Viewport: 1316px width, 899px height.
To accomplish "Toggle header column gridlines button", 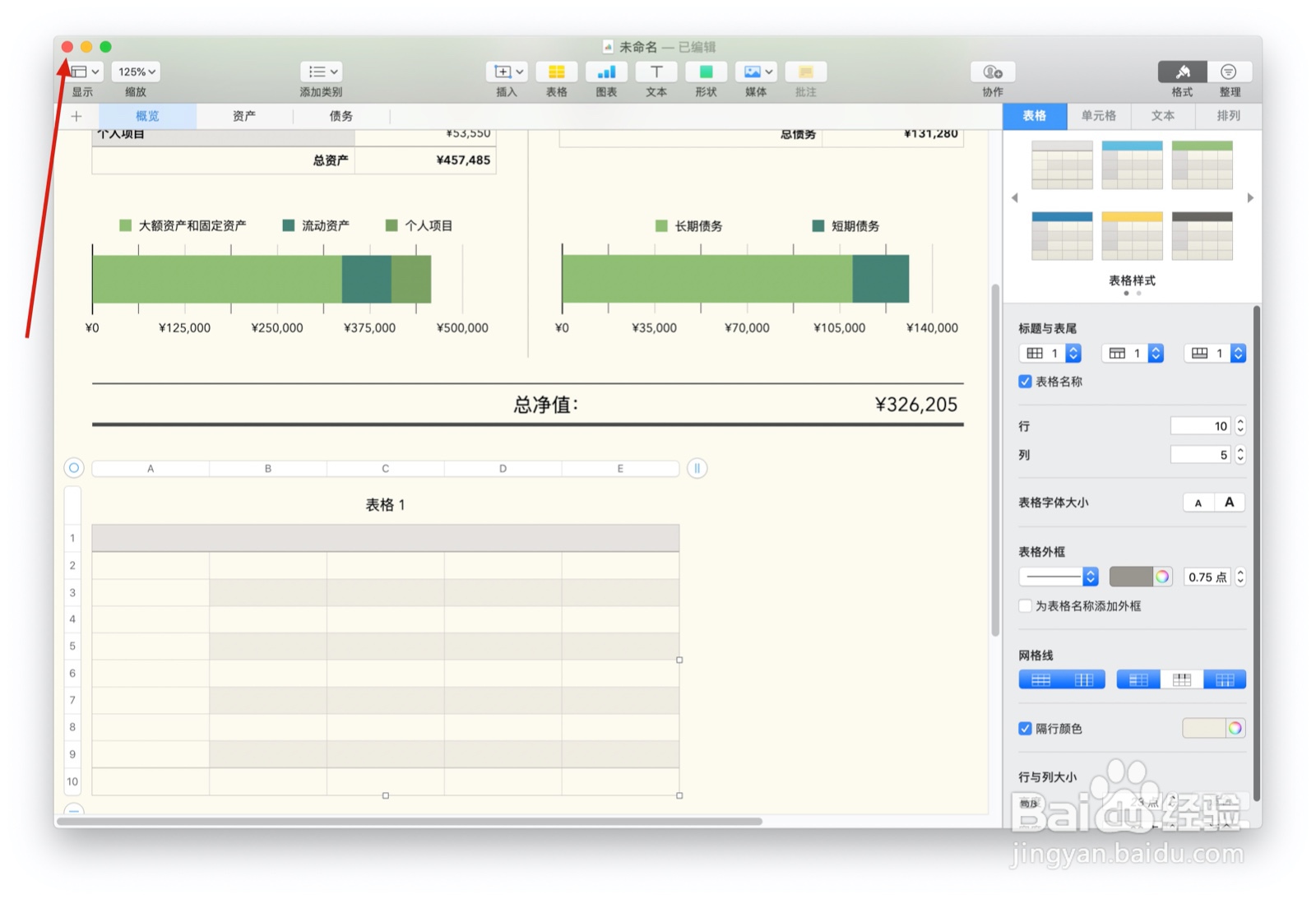I will tap(1138, 679).
